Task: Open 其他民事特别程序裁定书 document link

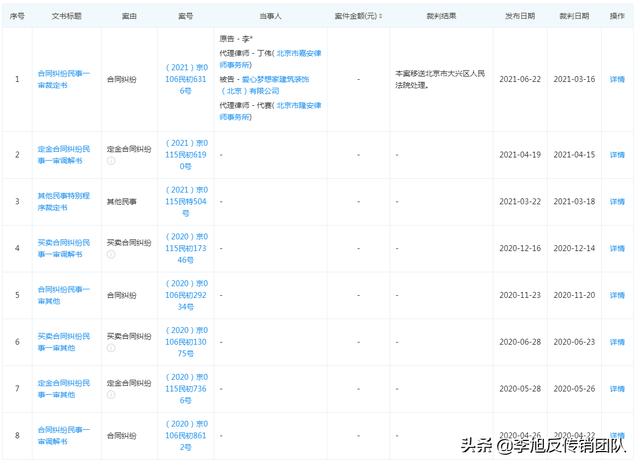Action: point(64,202)
